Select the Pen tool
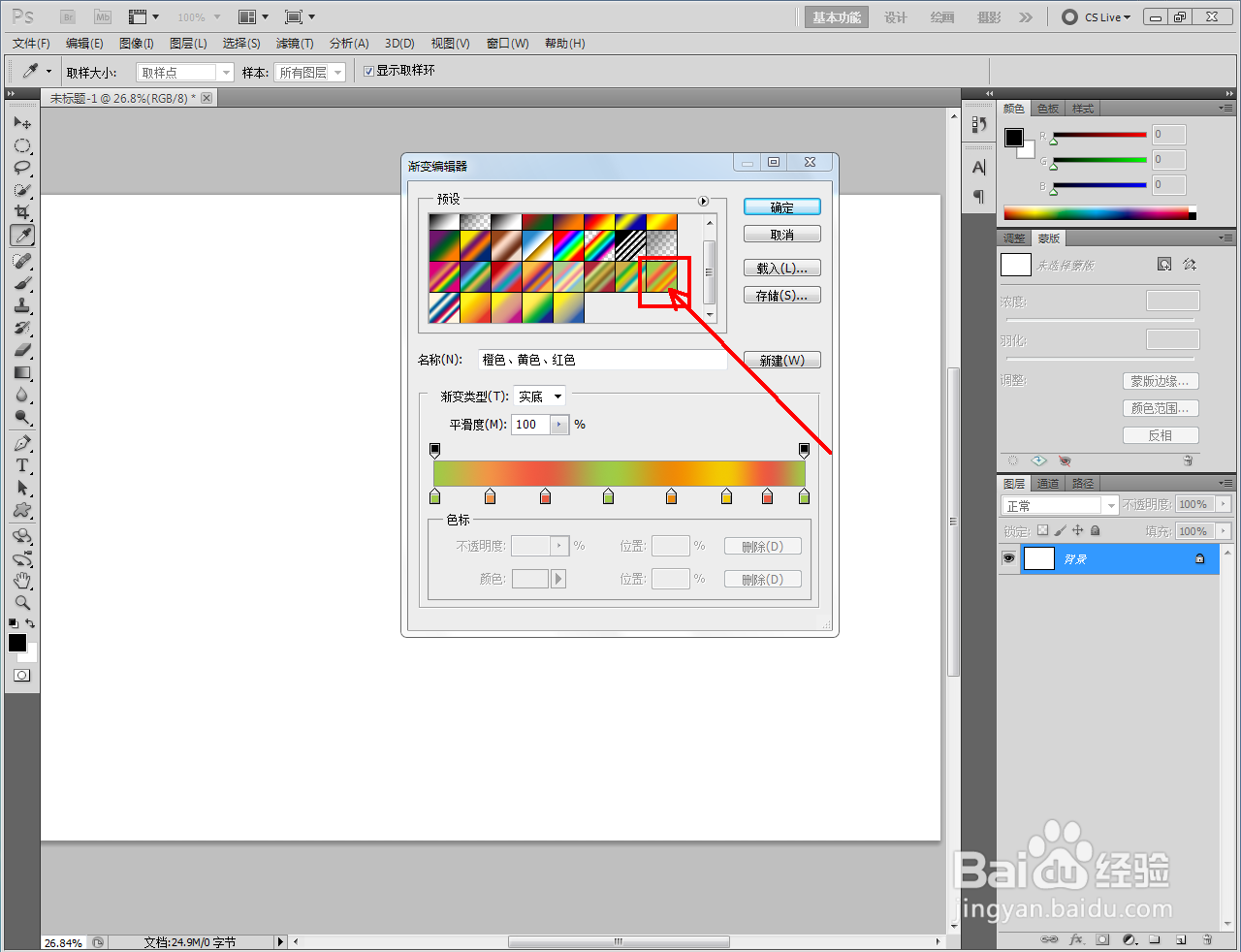Viewport: 1241px width, 952px height. point(22,443)
